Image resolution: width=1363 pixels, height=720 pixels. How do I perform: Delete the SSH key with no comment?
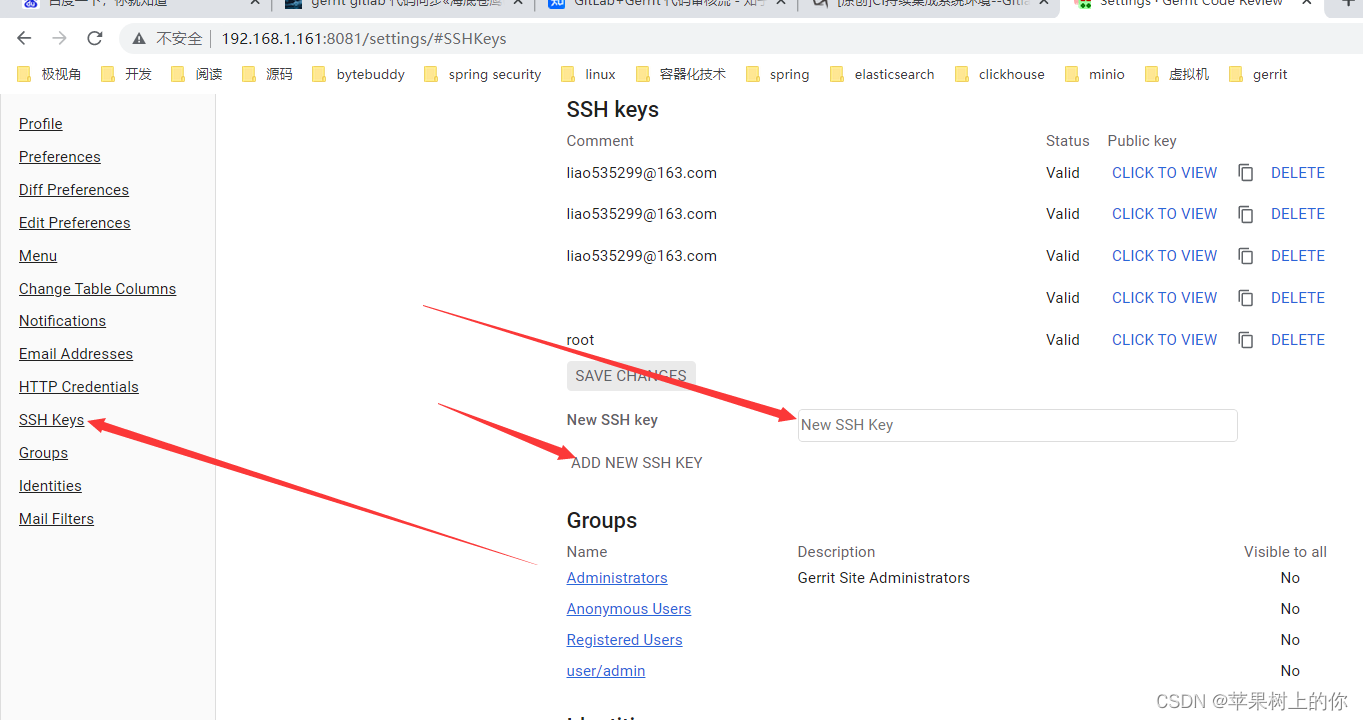[x=1298, y=298]
